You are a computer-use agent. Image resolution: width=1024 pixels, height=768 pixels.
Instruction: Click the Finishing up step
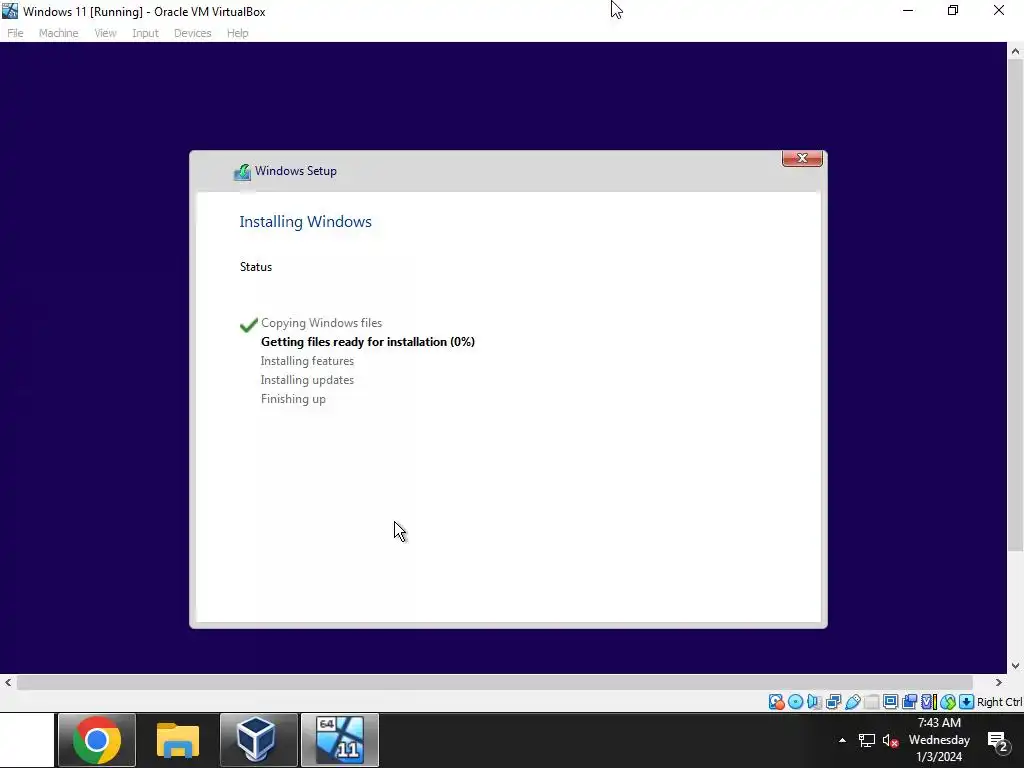(x=293, y=399)
